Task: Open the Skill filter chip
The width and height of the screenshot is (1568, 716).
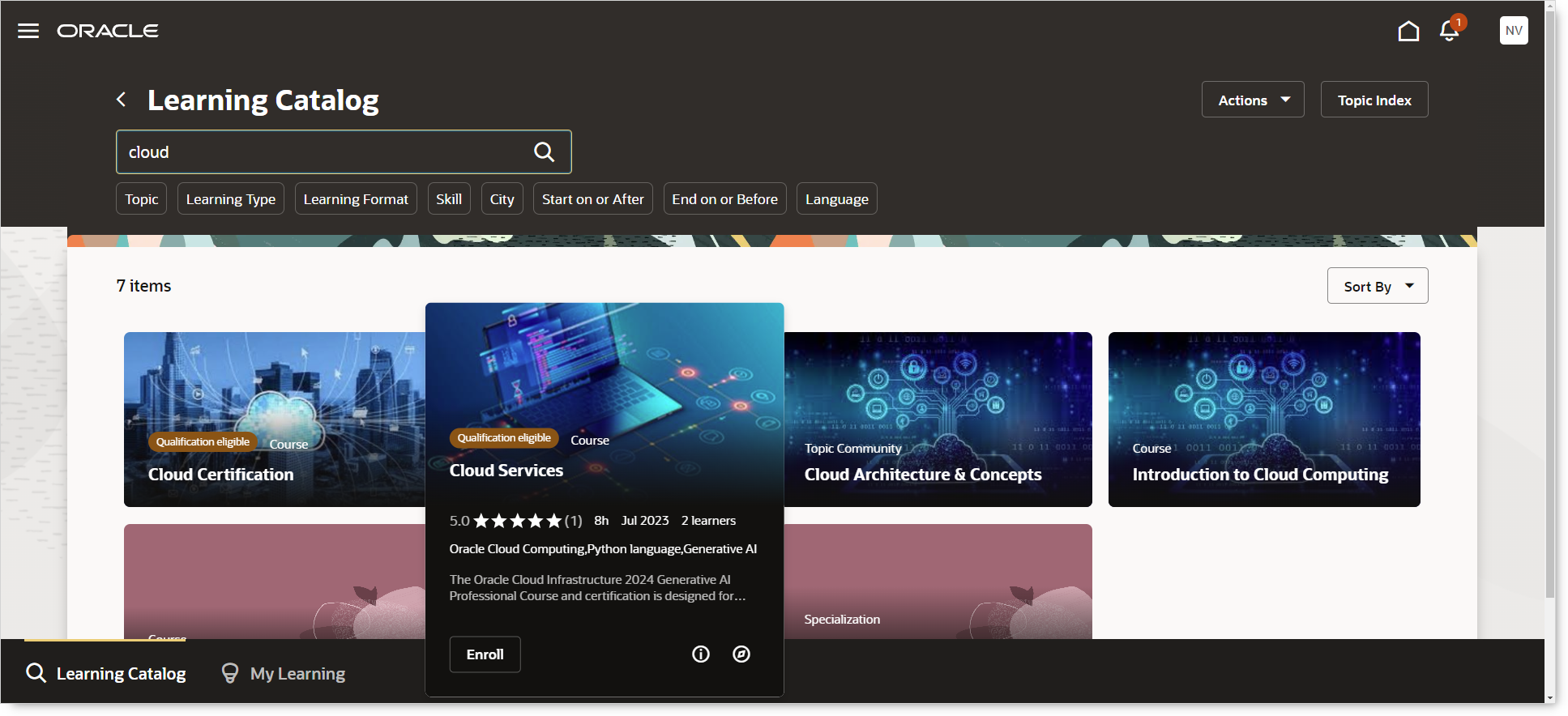Action: [x=449, y=199]
